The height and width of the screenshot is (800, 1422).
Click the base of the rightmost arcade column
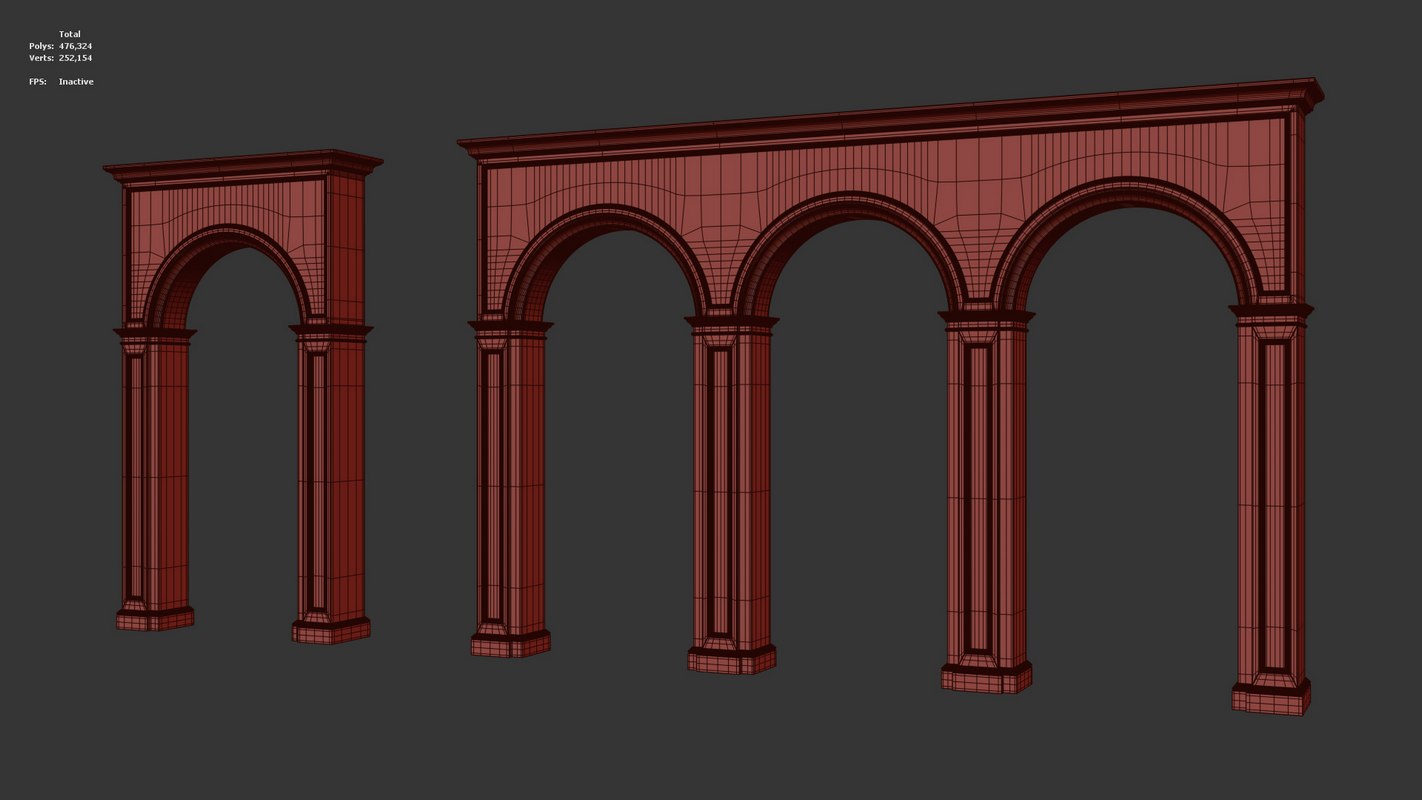click(x=1270, y=697)
